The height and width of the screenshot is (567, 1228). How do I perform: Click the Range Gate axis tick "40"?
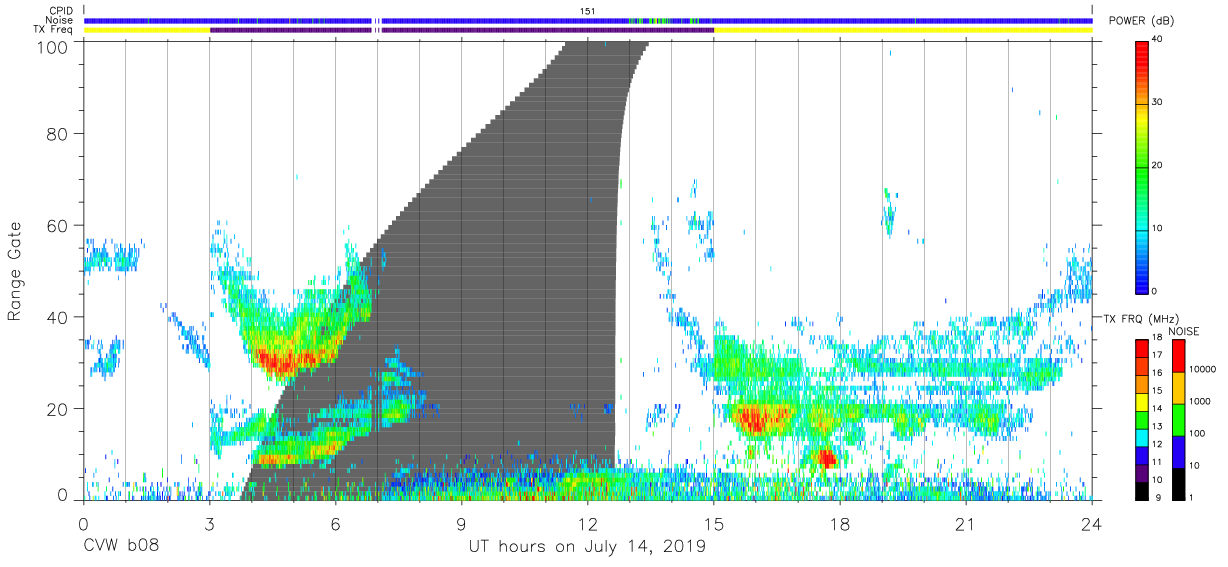(x=59, y=317)
